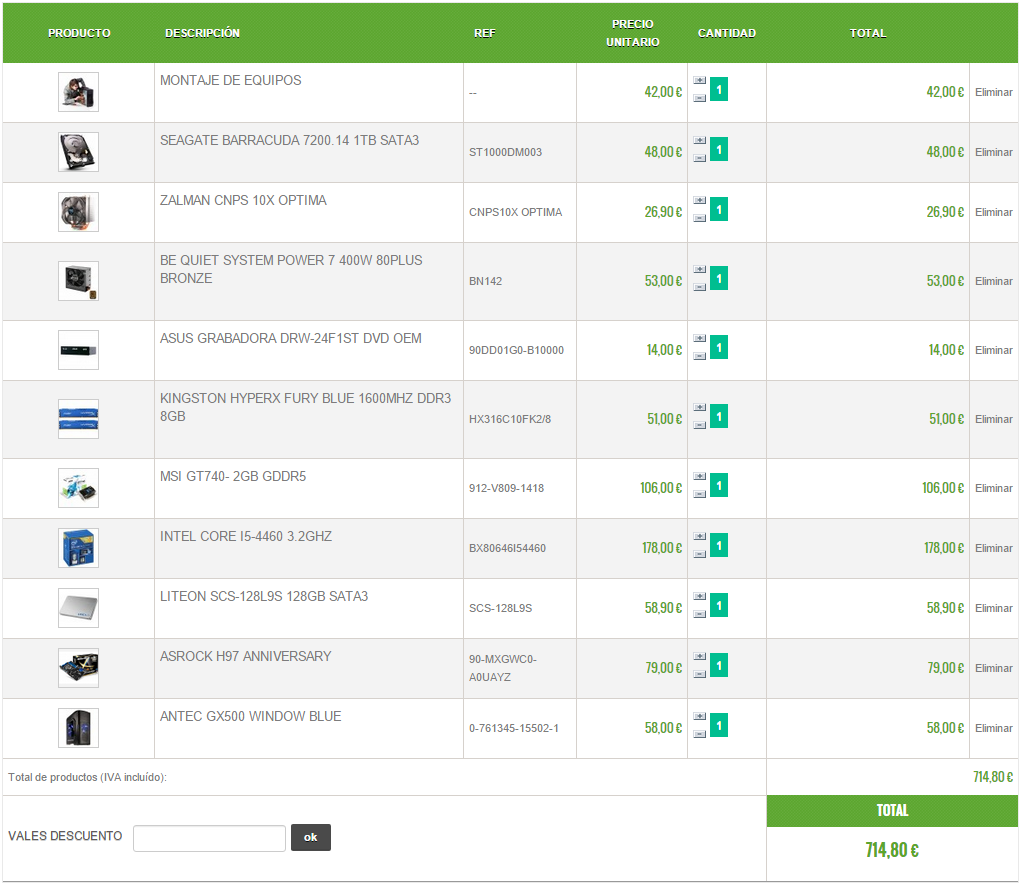Screen dimensions: 1022x886
Task: Decrease quantity of Montaje de Equipos
Action: (x=699, y=98)
